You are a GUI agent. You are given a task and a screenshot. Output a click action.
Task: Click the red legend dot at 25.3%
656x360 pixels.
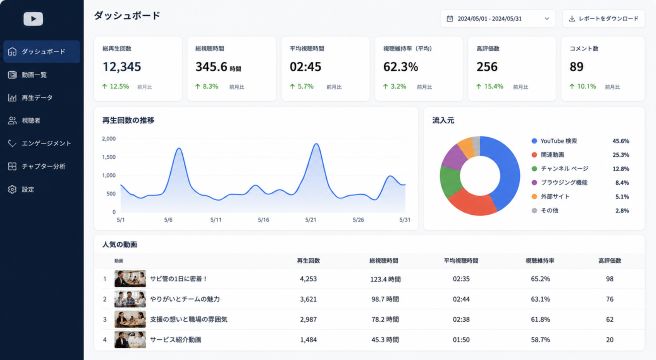click(x=534, y=155)
